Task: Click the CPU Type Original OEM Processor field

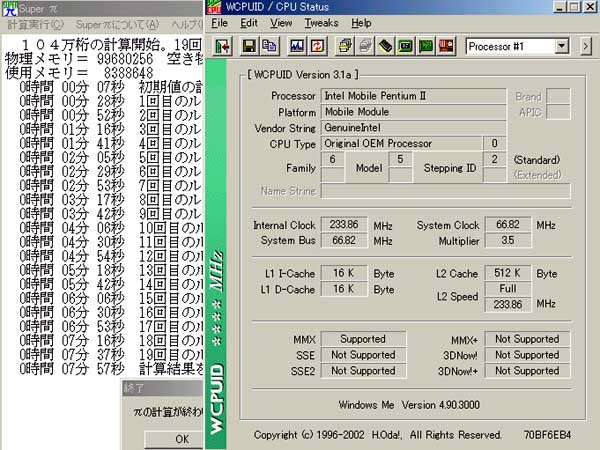Action: point(402,143)
